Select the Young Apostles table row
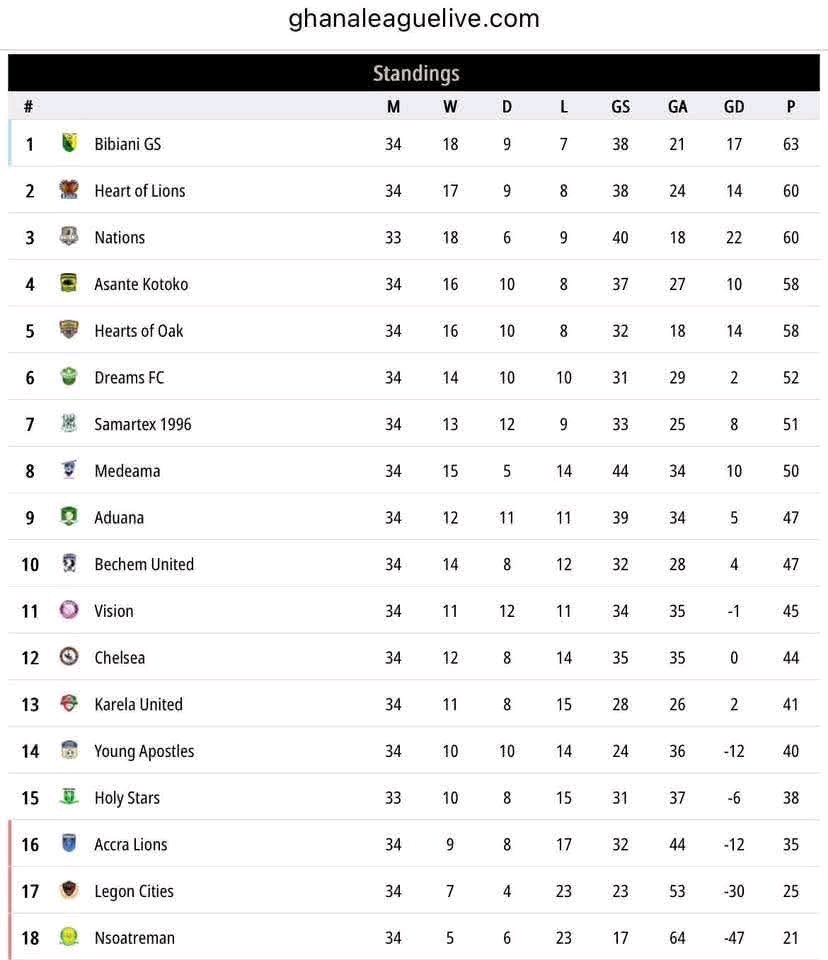828x960 pixels. 414,751
